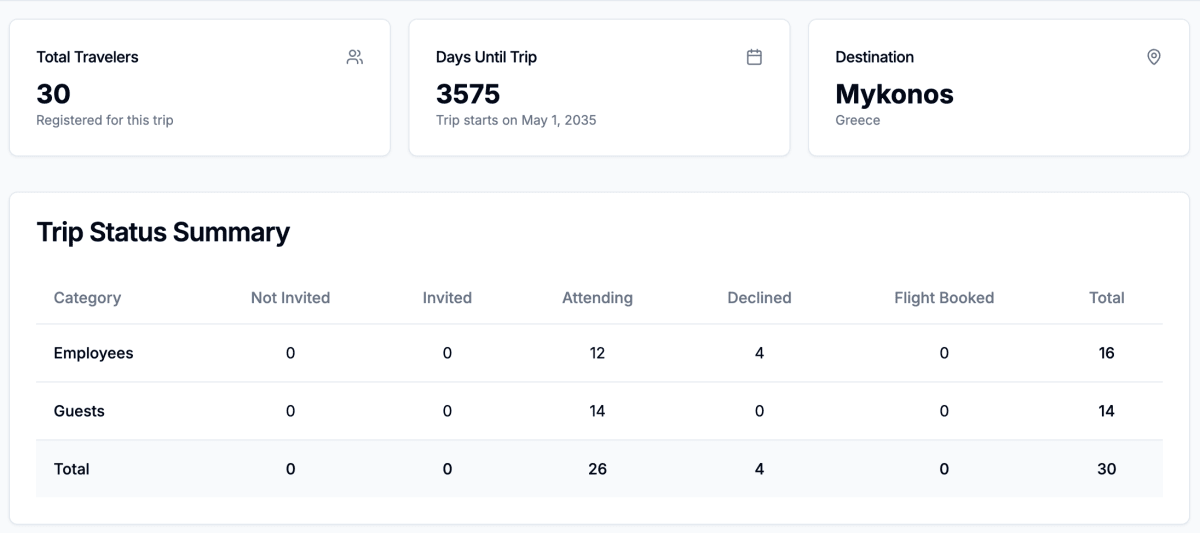Click the Declined column header
Viewport: 1200px width, 533px height.
759,297
